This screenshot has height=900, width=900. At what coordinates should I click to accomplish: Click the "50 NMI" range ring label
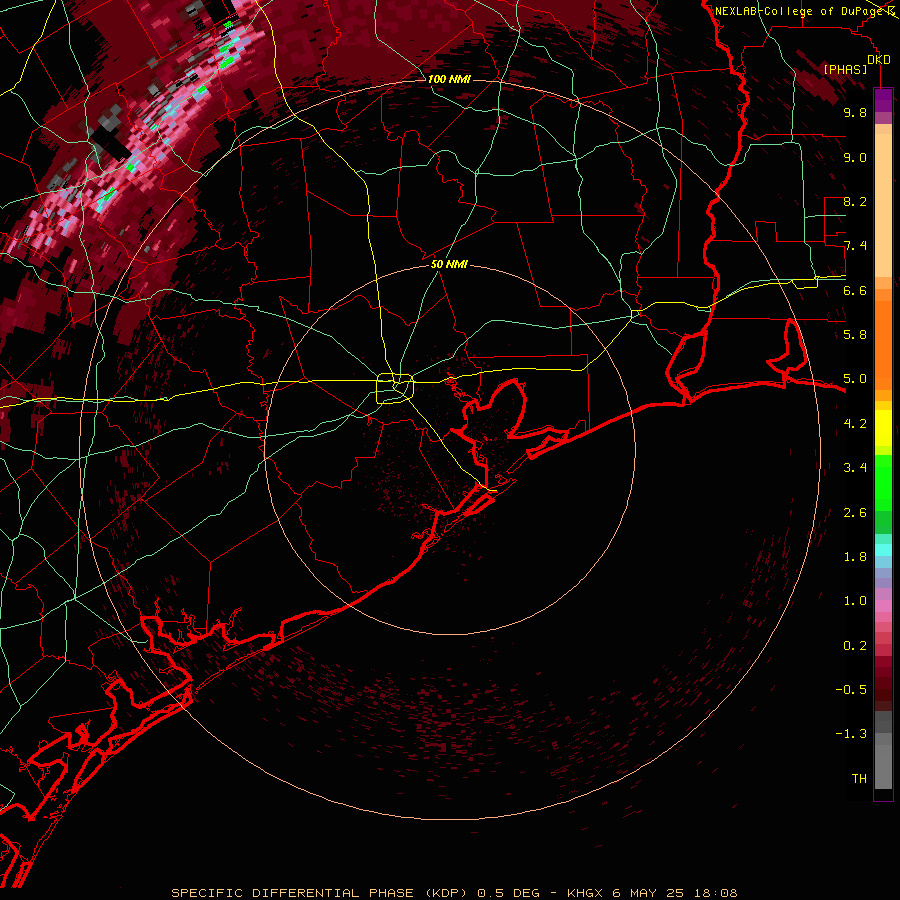449,264
